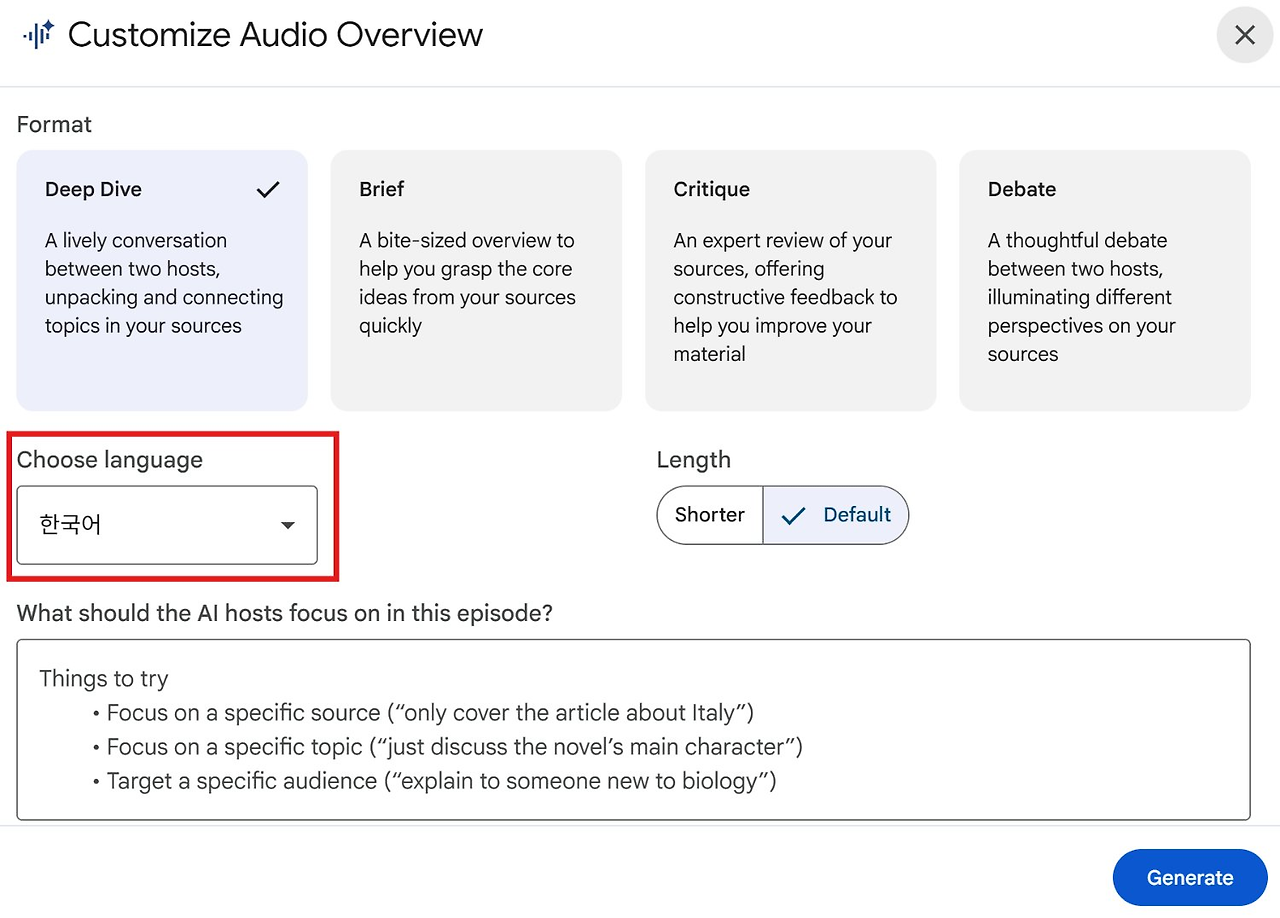Click the Generate button
This screenshot has height=918, width=1280.
point(1190,878)
